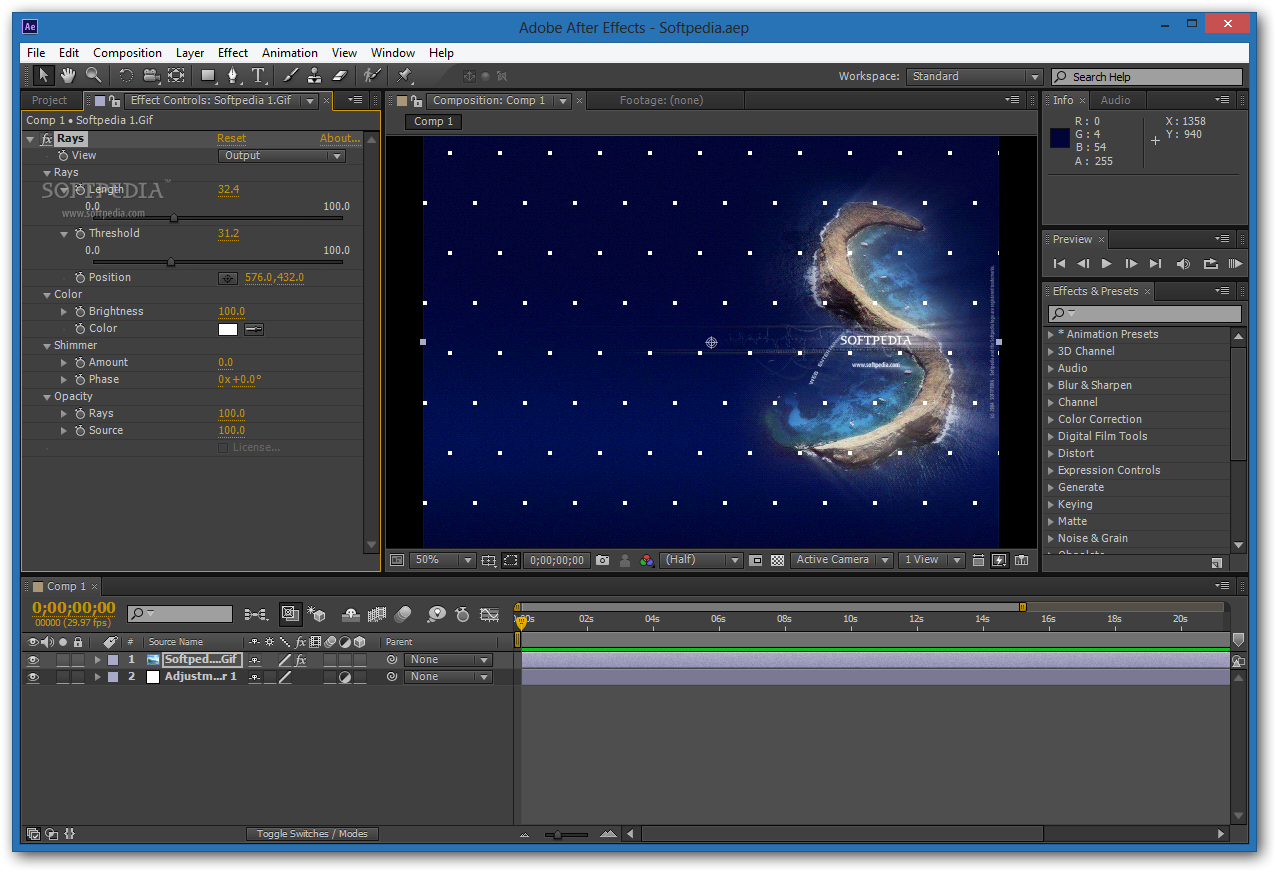
Task: Select the Hand tool
Action: tap(68, 75)
